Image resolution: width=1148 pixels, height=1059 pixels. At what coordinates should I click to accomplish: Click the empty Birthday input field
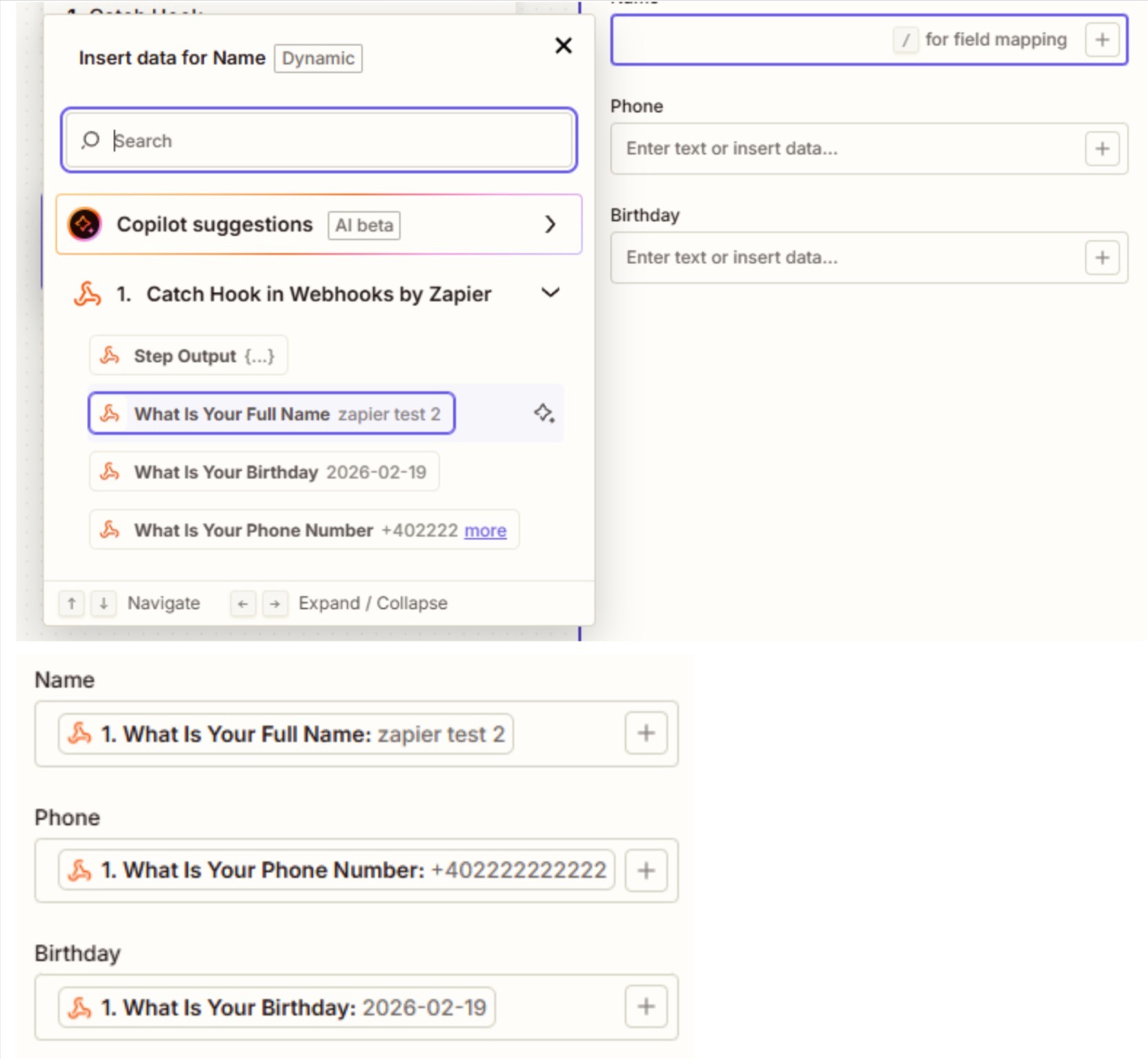(869, 258)
